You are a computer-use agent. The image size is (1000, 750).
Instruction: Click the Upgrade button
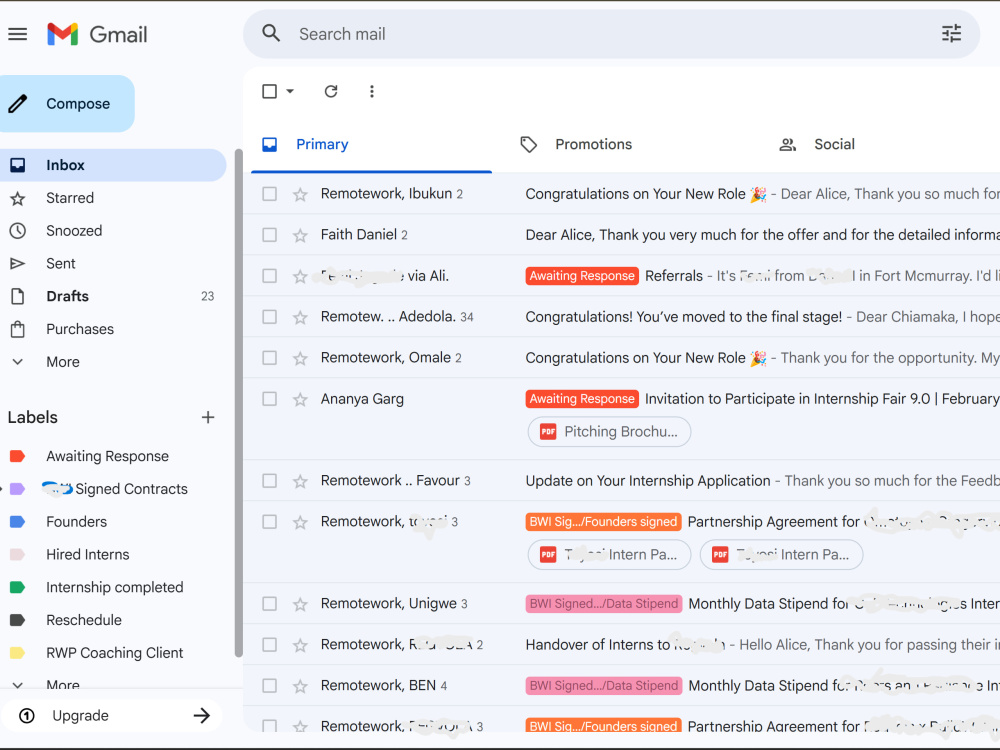point(112,716)
